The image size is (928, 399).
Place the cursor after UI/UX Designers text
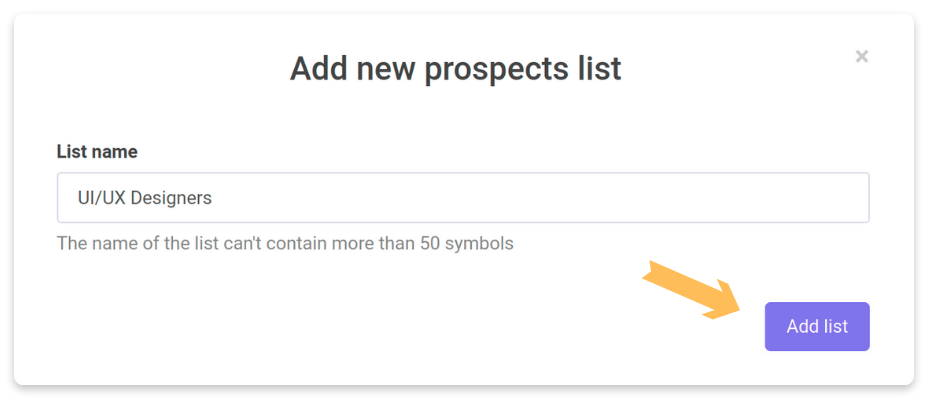tap(213, 198)
